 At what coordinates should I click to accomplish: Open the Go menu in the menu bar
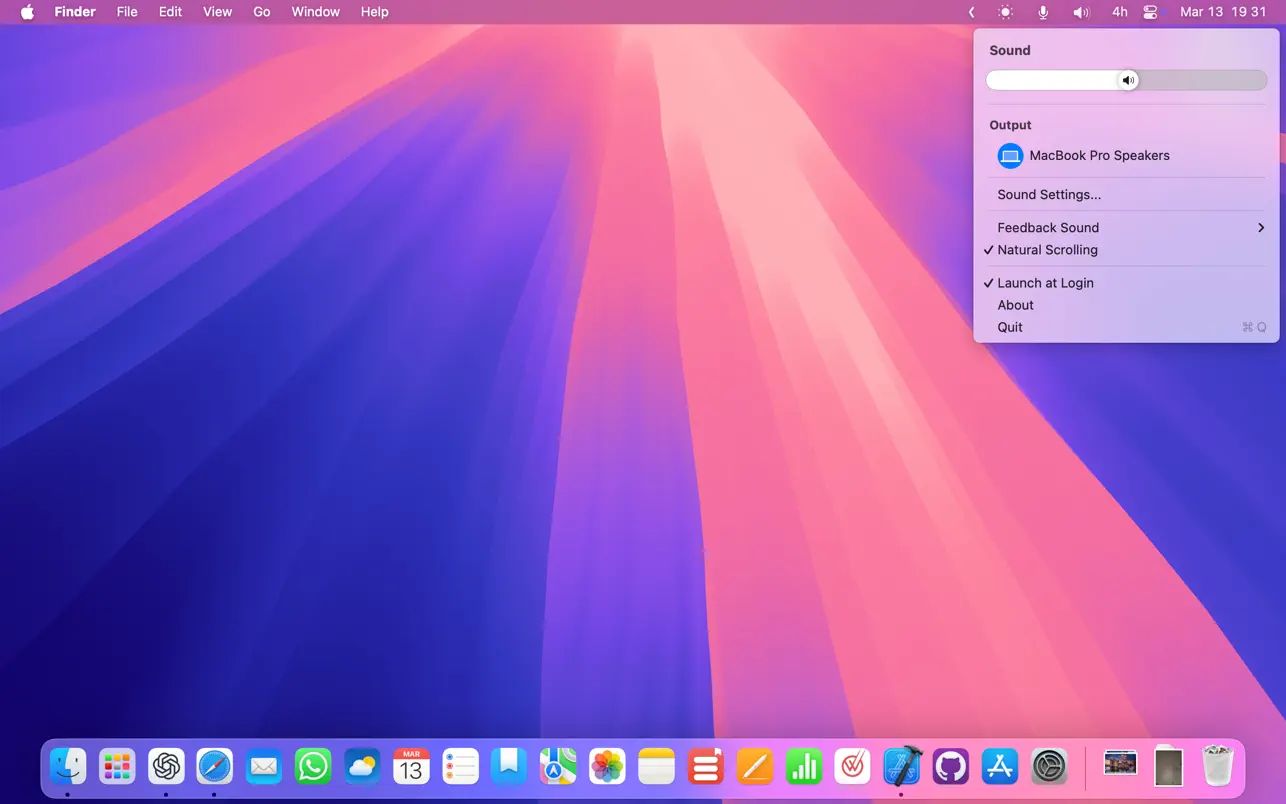pos(261,12)
